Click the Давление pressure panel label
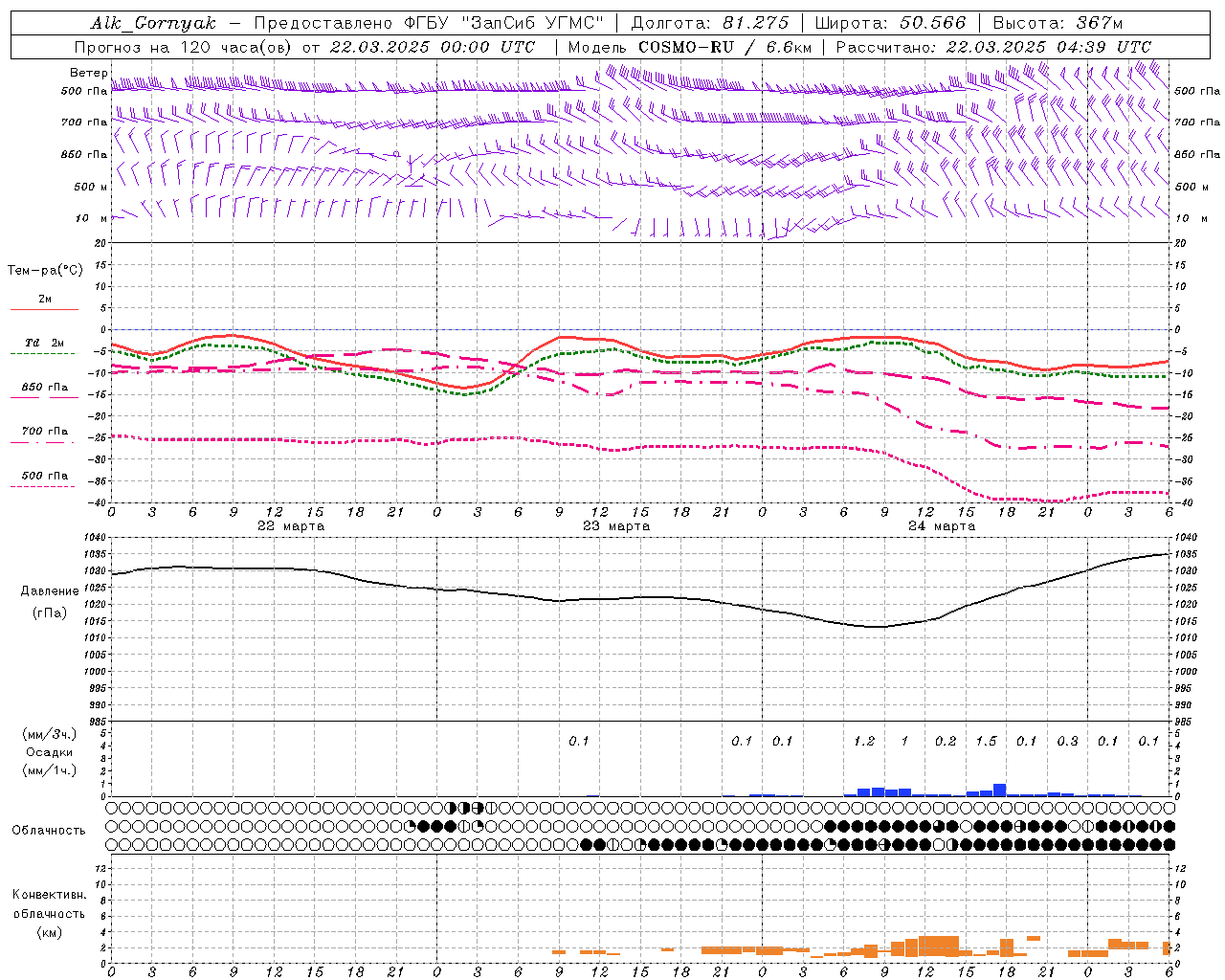1225x980 pixels. coord(50,591)
